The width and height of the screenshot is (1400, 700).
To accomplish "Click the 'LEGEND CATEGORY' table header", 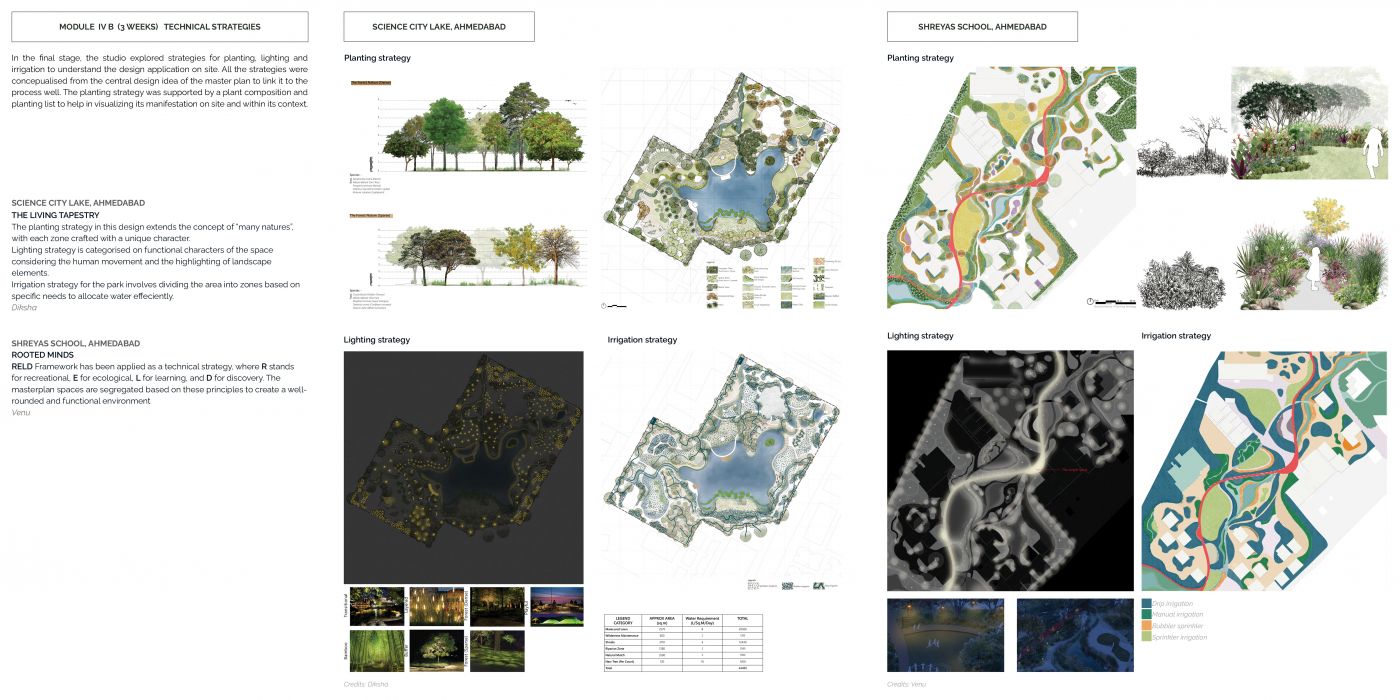I will pos(621,620).
